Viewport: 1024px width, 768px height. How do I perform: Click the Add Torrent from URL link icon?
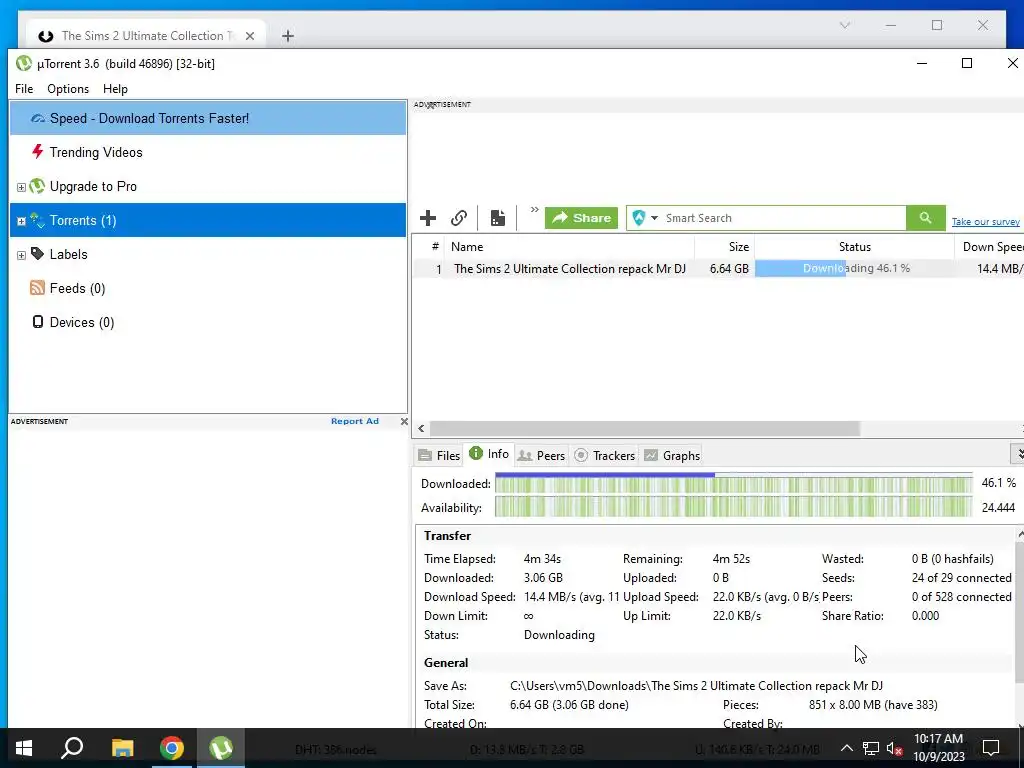(459, 217)
